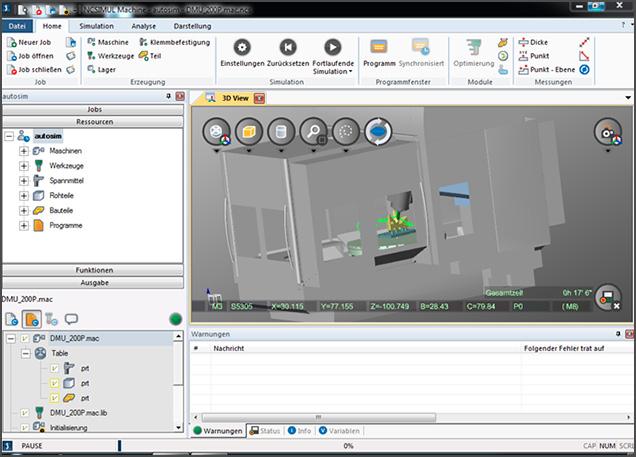Click the blue rotate view icon
Viewport: 636px width, 457px height.
coord(377,132)
